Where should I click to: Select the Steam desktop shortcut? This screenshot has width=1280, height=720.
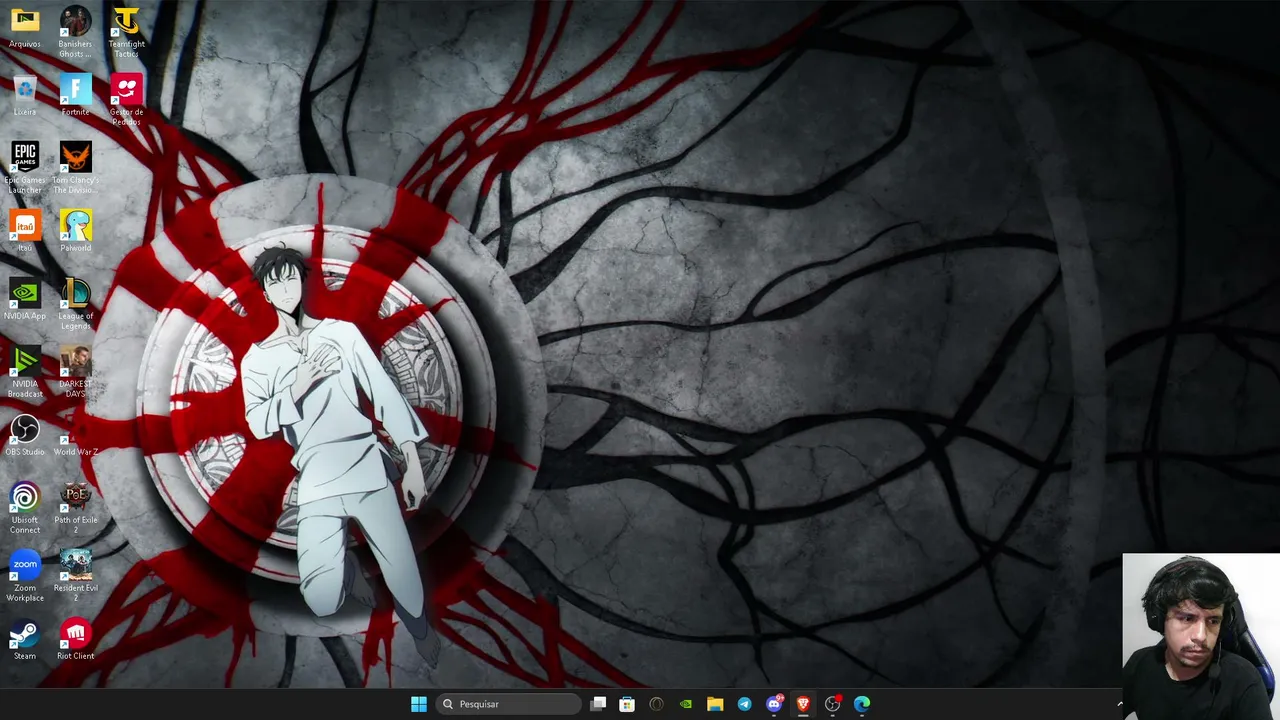(25, 640)
